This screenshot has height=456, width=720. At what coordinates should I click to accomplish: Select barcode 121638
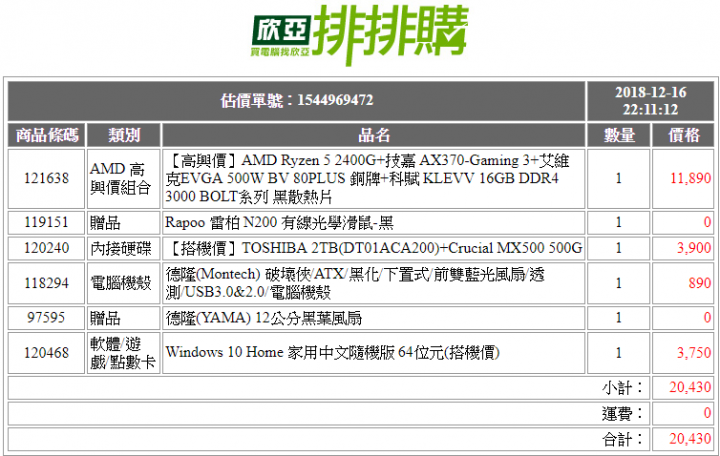pyautogui.click(x=46, y=178)
